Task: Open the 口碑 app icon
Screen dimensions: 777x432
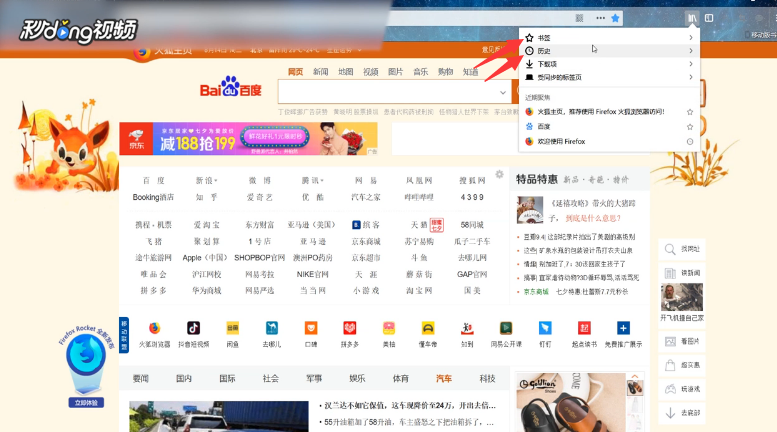Action: tap(311, 328)
